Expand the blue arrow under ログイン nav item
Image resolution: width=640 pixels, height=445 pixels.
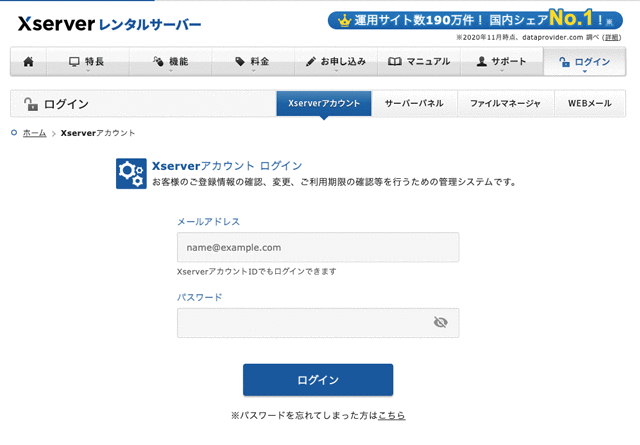585,71
